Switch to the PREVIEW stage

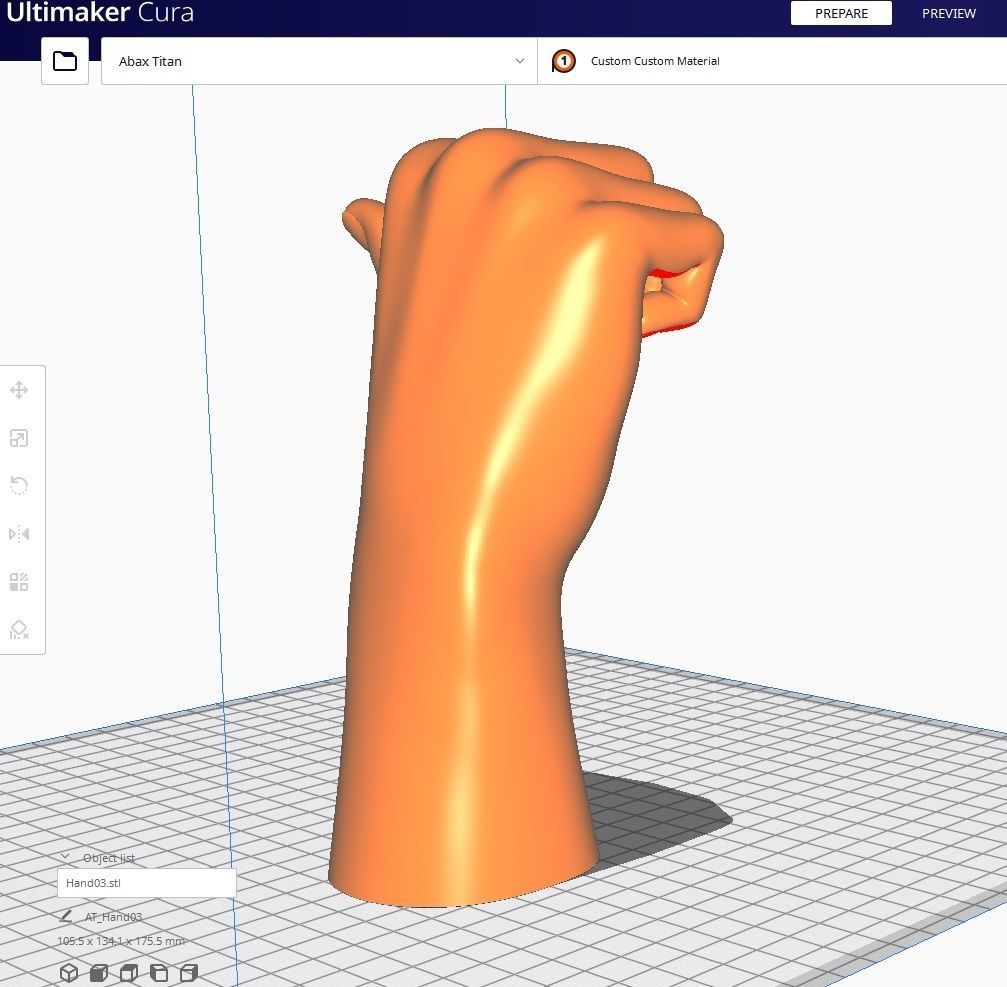click(949, 13)
